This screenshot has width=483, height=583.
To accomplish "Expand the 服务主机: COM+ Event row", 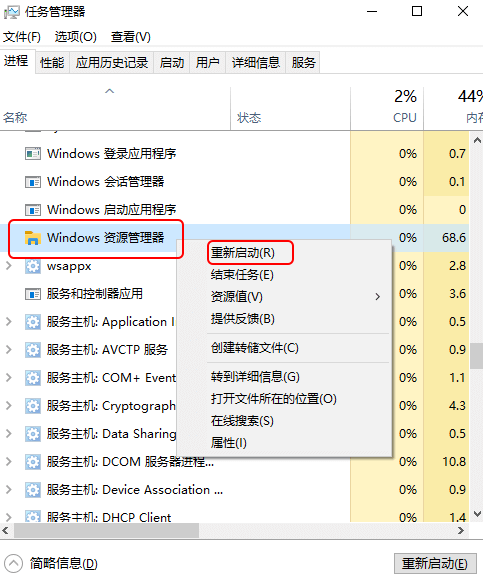I will (x=9, y=378).
